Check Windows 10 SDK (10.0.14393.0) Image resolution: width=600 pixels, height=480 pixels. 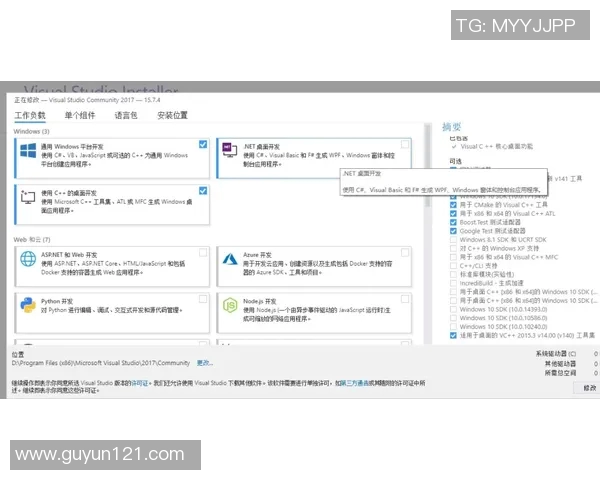(453, 309)
